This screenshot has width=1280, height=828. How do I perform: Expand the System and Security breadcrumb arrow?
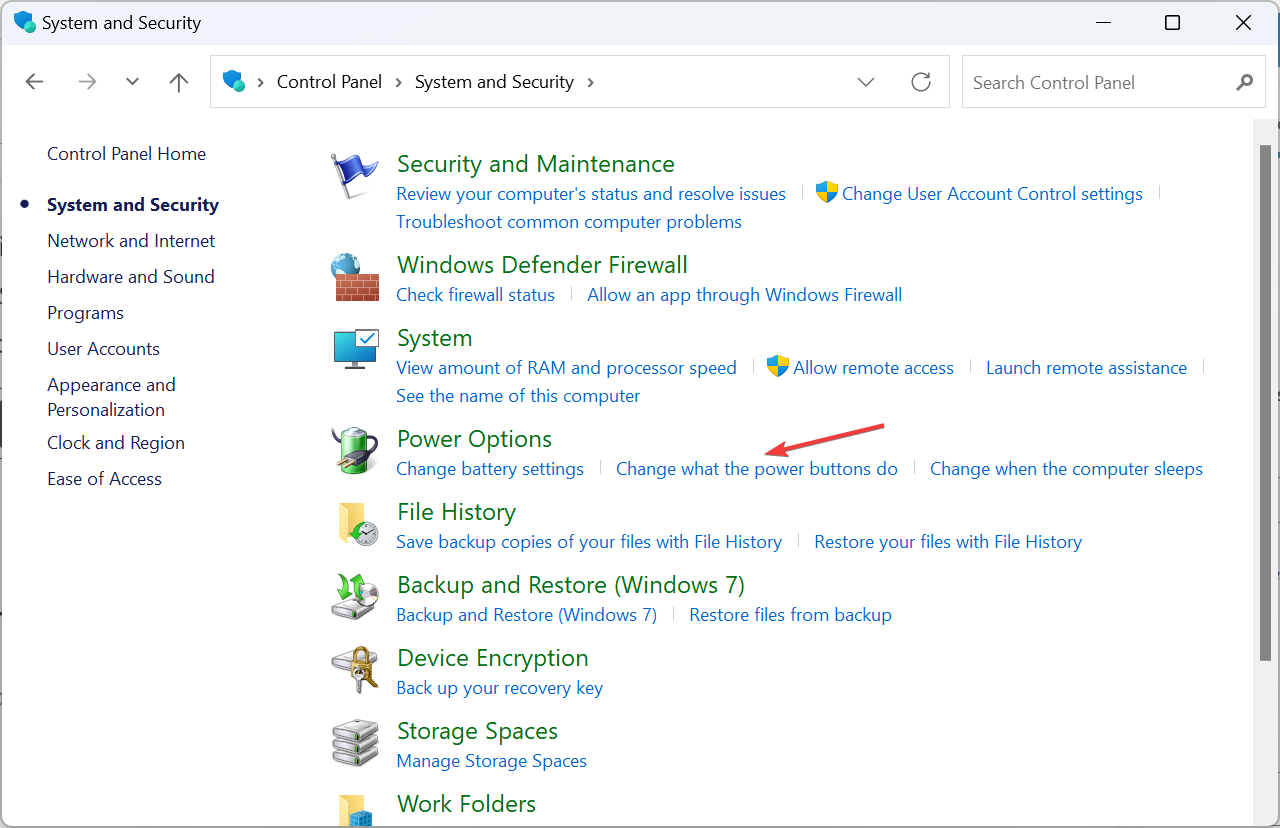click(x=591, y=82)
